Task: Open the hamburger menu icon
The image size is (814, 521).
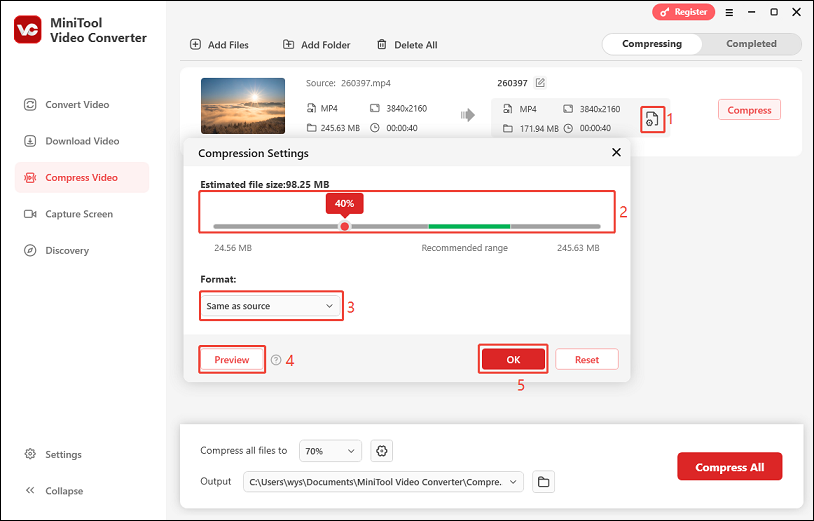Action: tap(729, 12)
